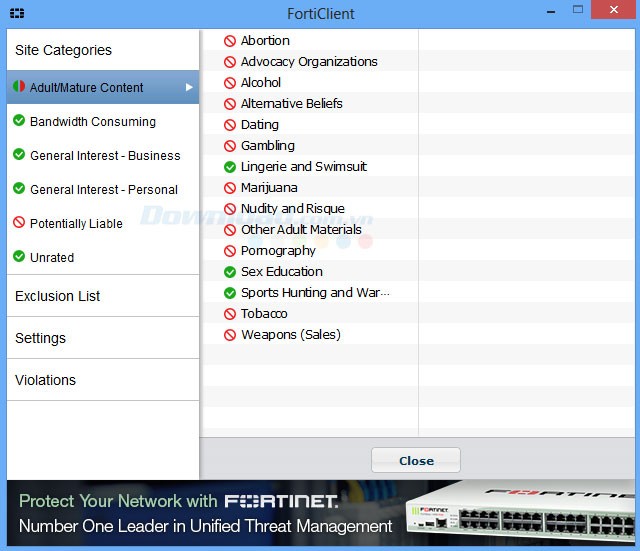Click the Fortinet banner advertisement
The image size is (640, 551).
(x=320, y=513)
